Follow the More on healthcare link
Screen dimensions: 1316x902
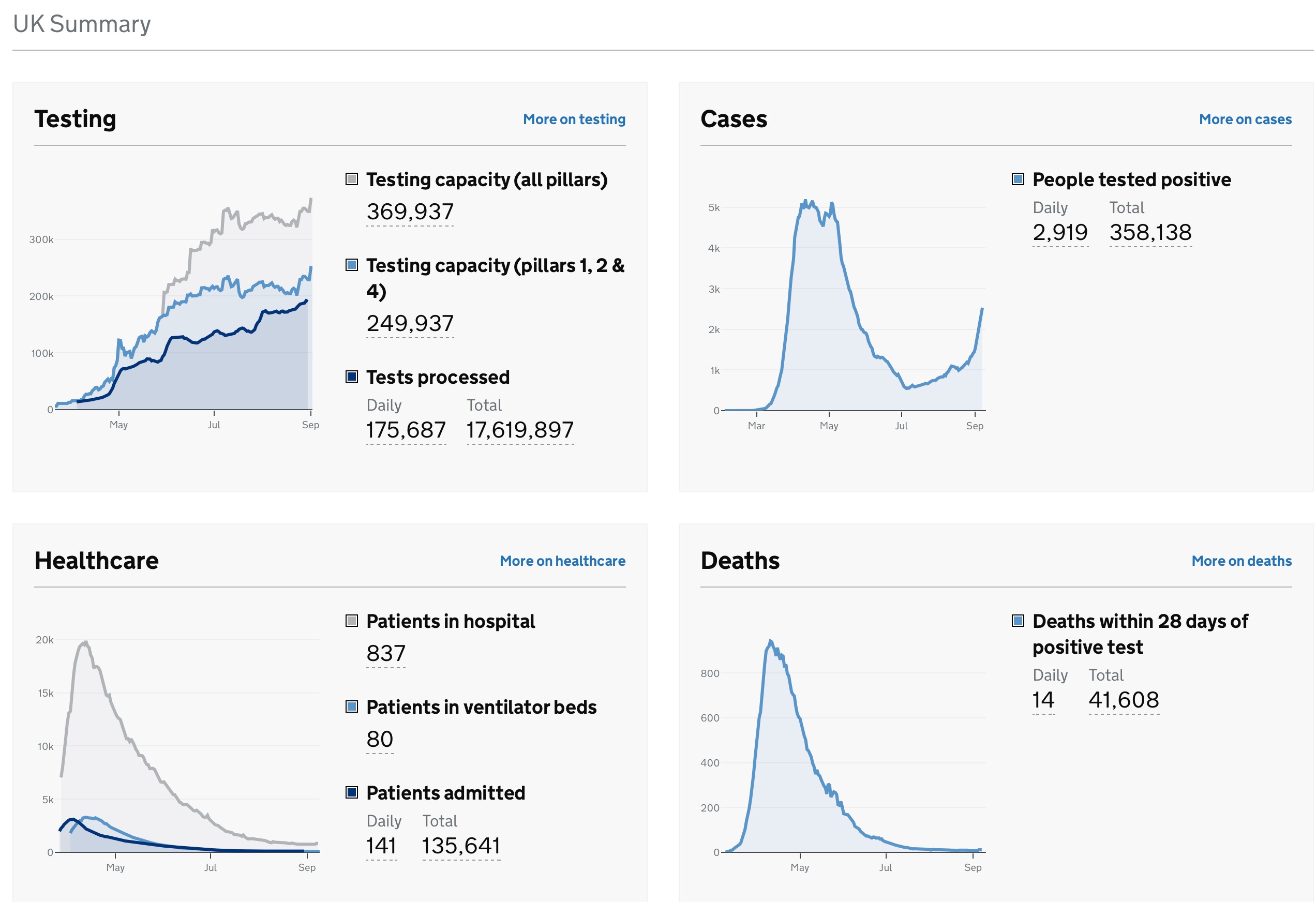[562, 561]
